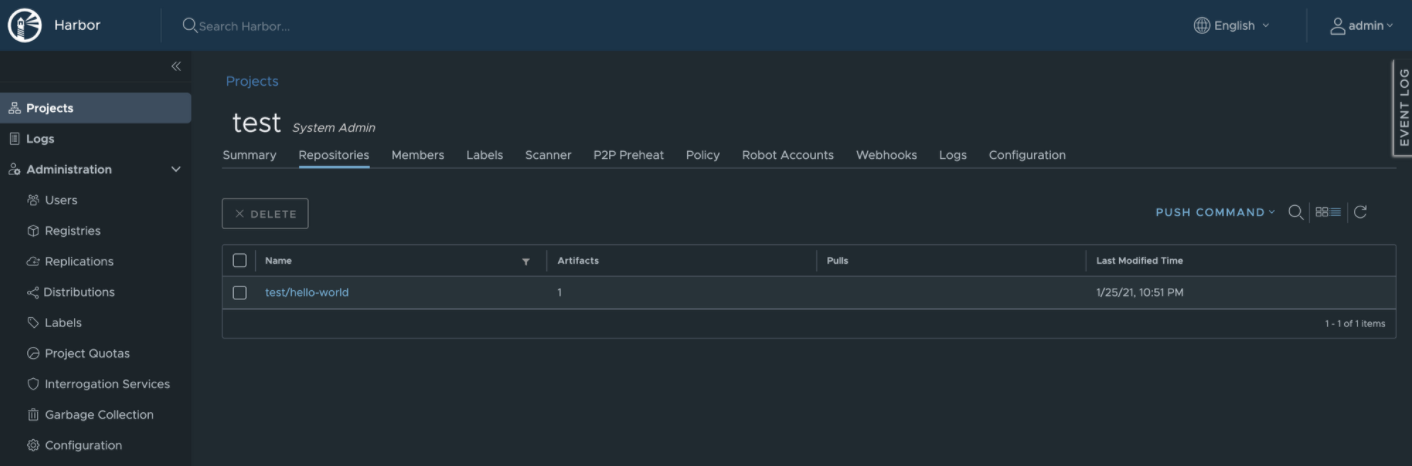The width and height of the screenshot is (1412, 466).
Task: Click the globe language icon
Action: [1202, 25]
